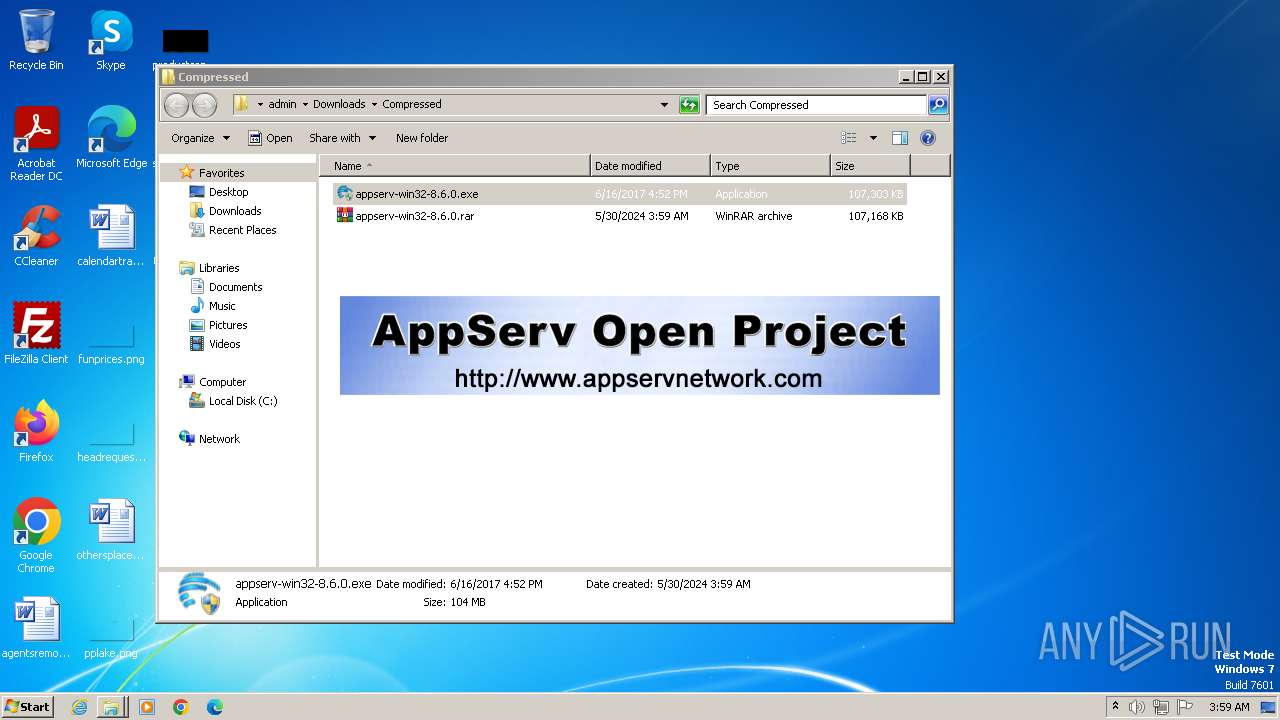Click the Forward navigation arrow in Explorer

tap(204, 104)
